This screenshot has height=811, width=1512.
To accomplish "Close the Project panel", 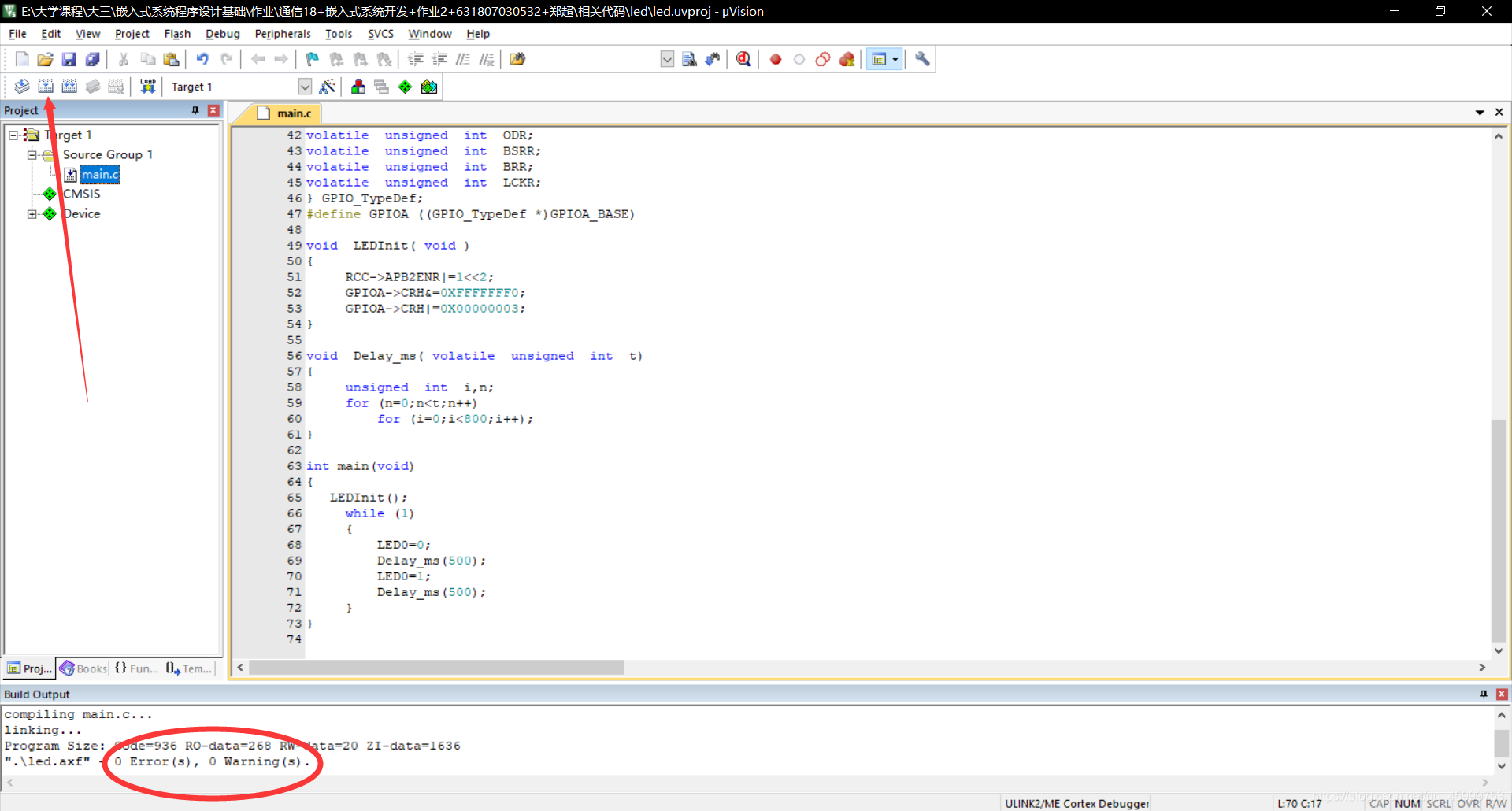I will [x=213, y=110].
